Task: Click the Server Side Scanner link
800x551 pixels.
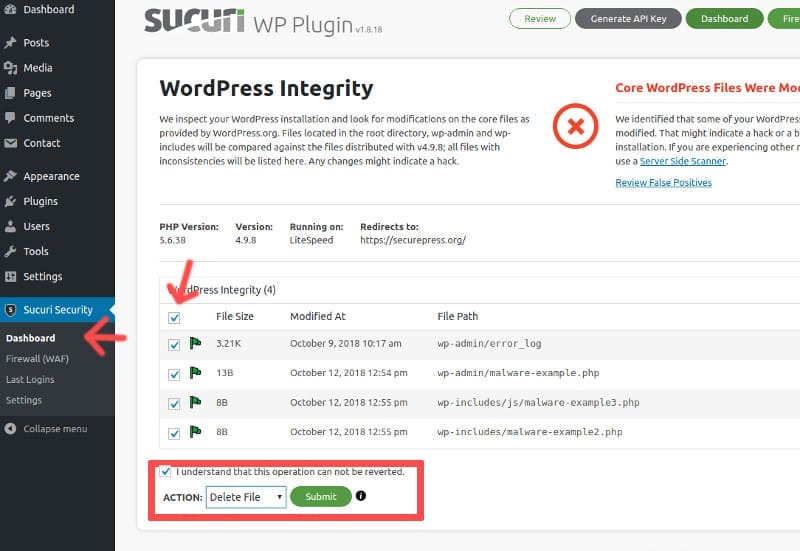Action: [682, 161]
